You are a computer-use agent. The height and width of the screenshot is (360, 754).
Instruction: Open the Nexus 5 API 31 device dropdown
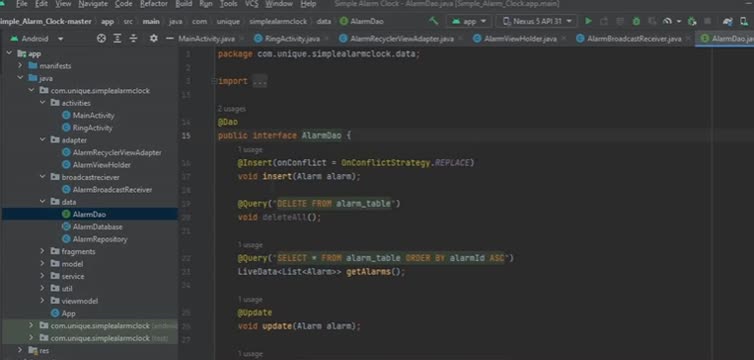536,21
